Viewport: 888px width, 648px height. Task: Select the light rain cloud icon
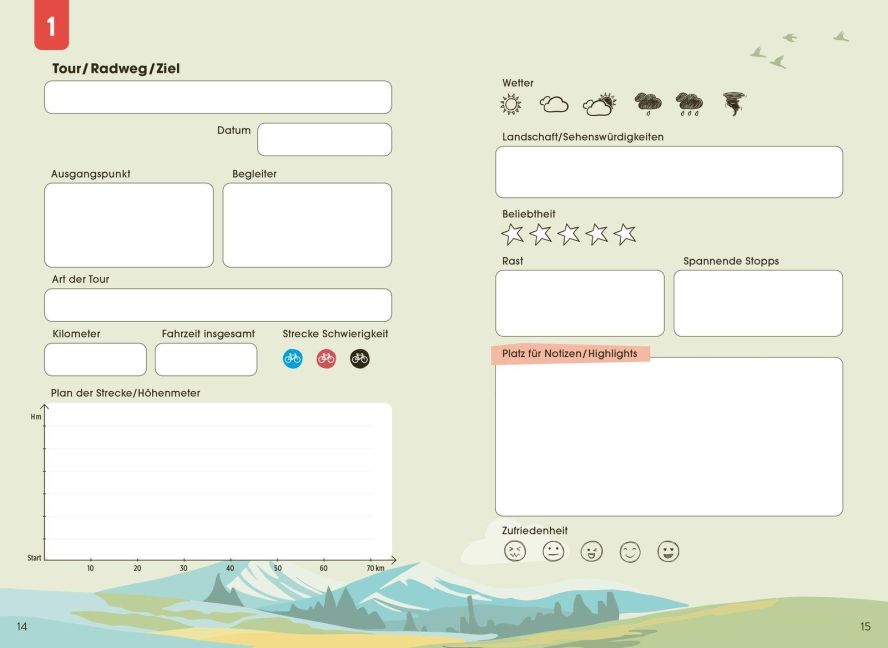coord(648,104)
